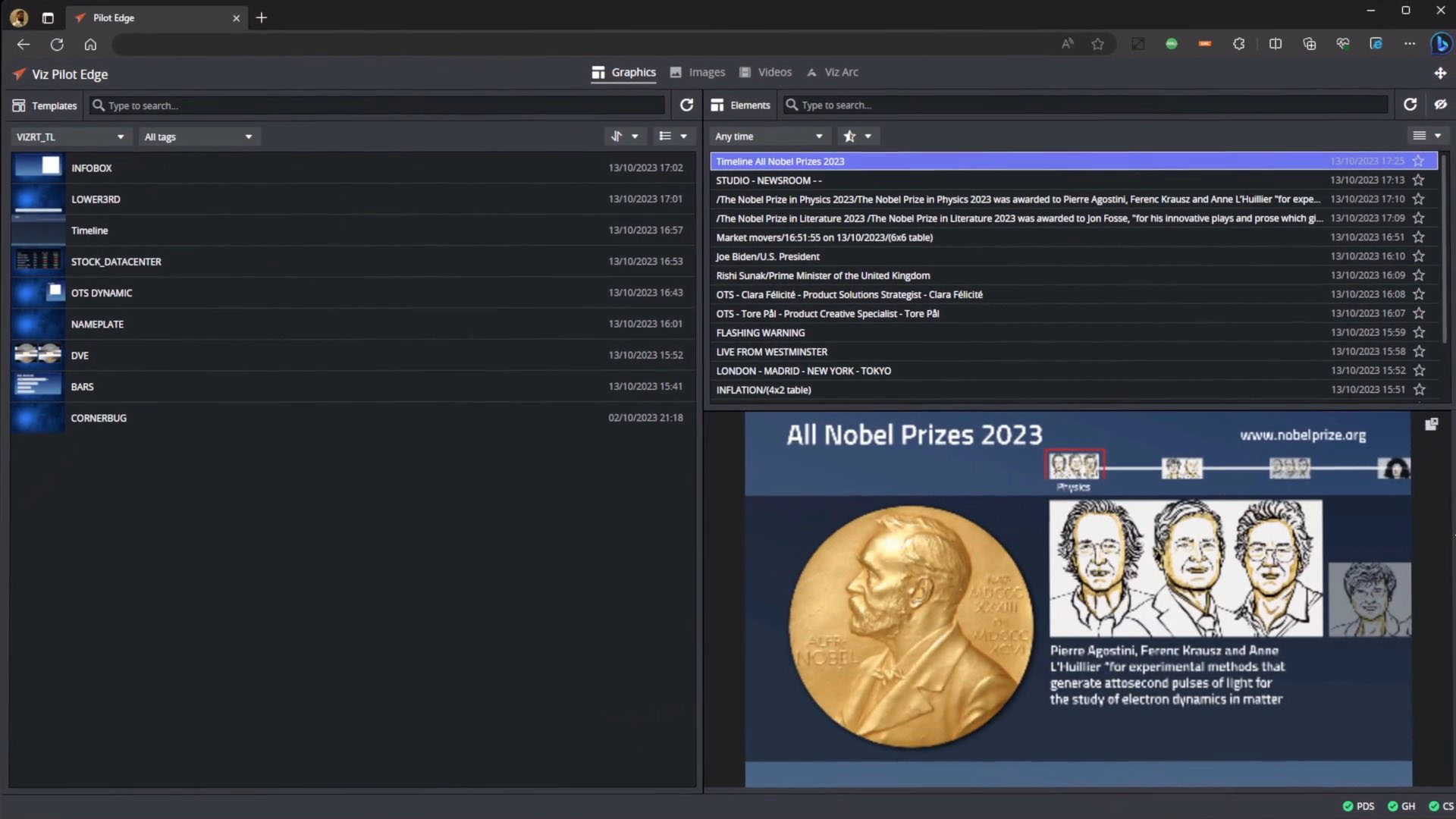Check the CS connection status

tap(1441, 806)
